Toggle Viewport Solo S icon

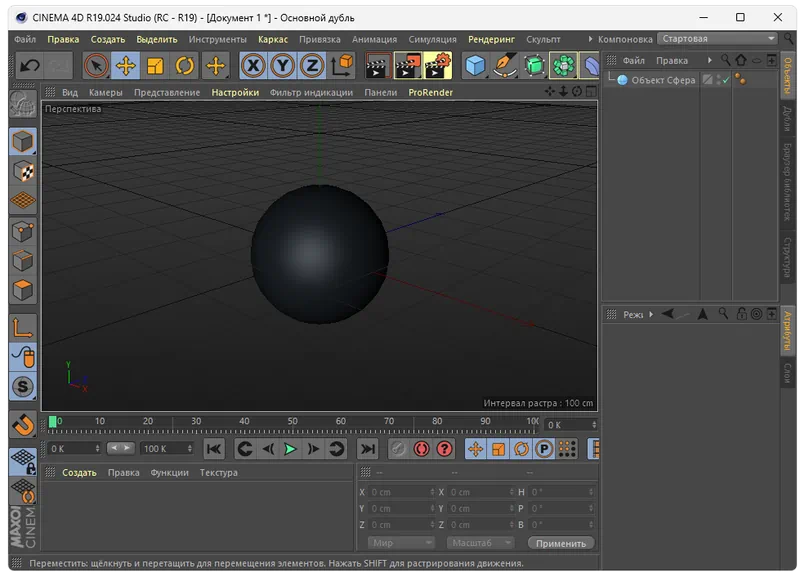point(23,386)
